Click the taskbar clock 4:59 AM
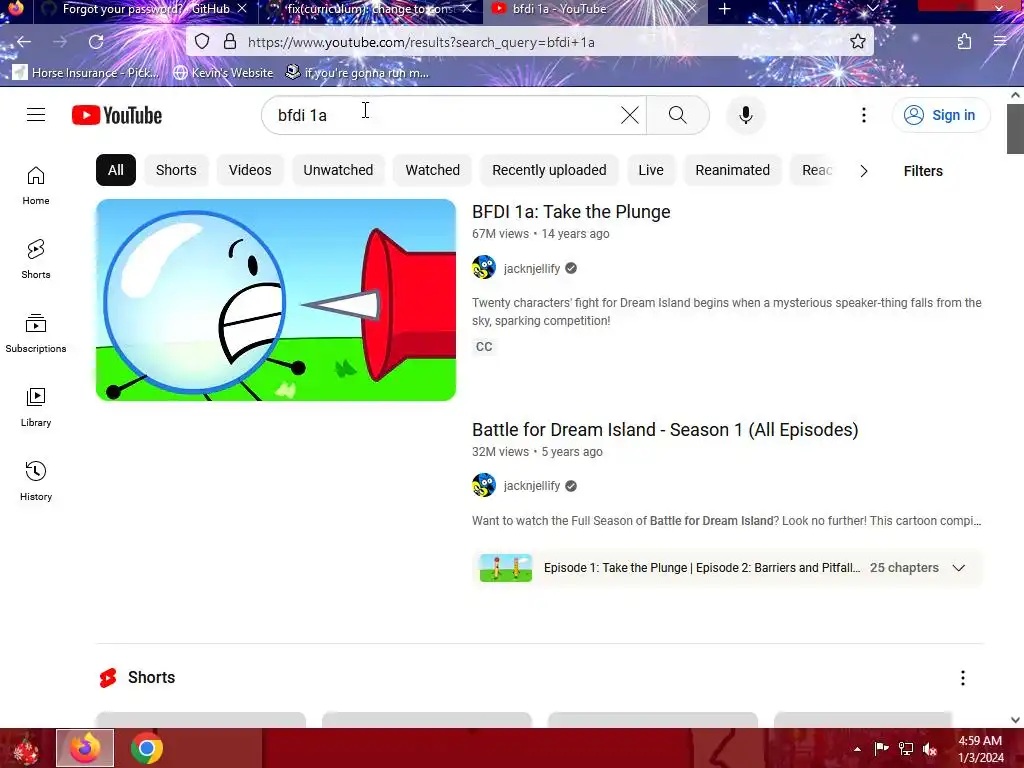 point(980,741)
